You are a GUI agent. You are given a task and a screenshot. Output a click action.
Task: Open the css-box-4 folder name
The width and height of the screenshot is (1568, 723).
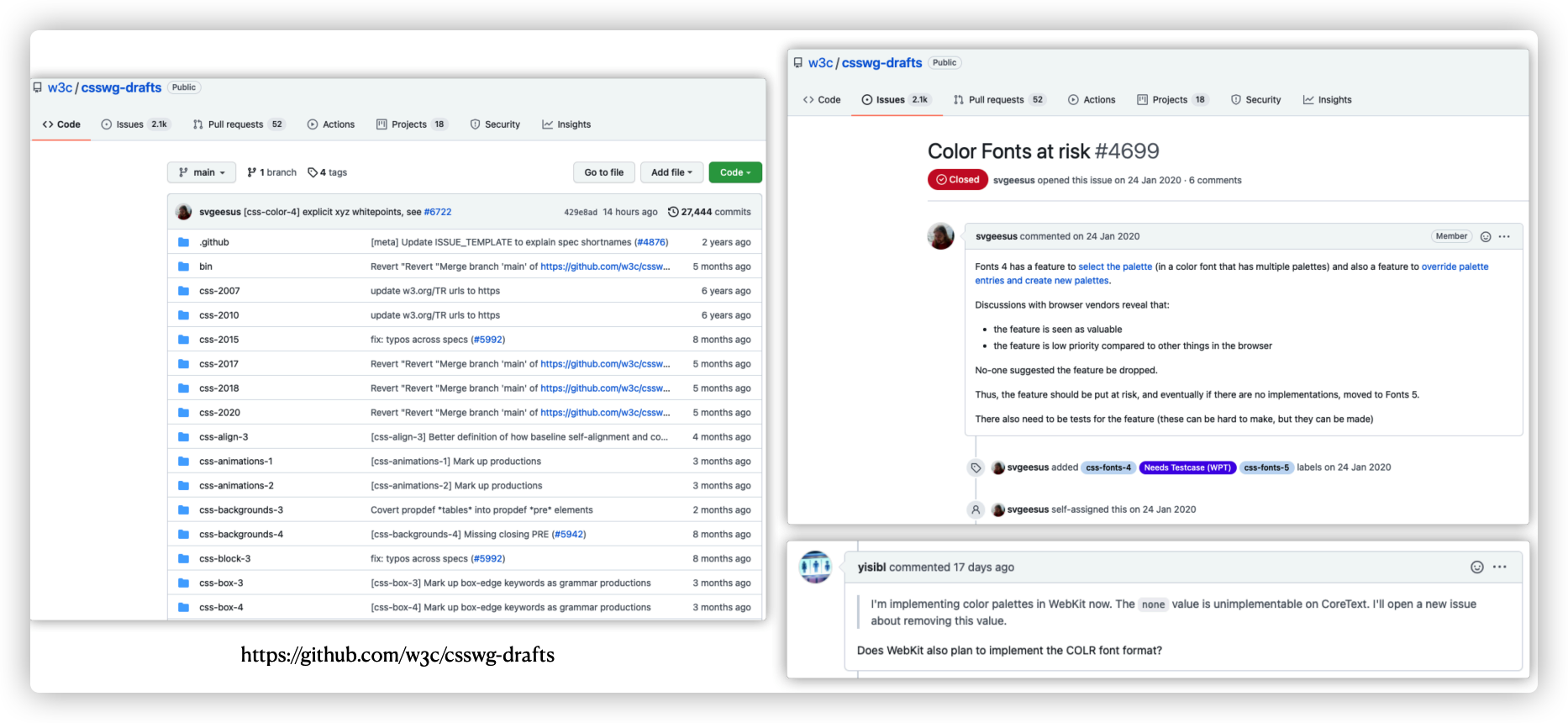pyautogui.click(x=221, y=608)
